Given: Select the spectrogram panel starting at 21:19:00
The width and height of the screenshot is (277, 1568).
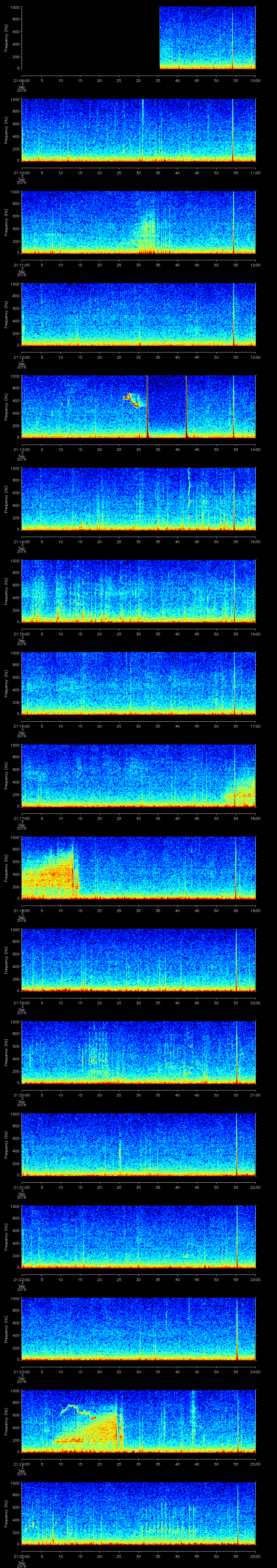Looking at the screenshot, I should coord(139,960).
